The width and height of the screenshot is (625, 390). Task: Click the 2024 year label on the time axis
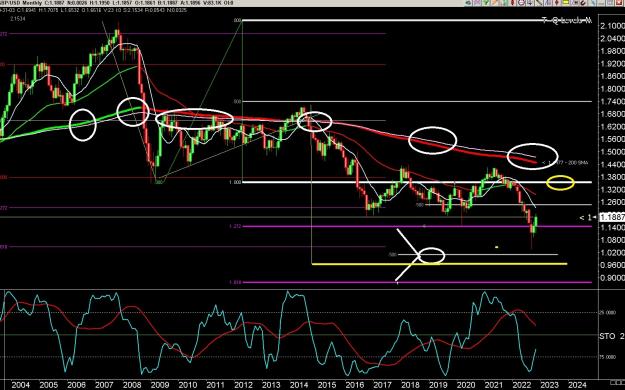(577, 385)
